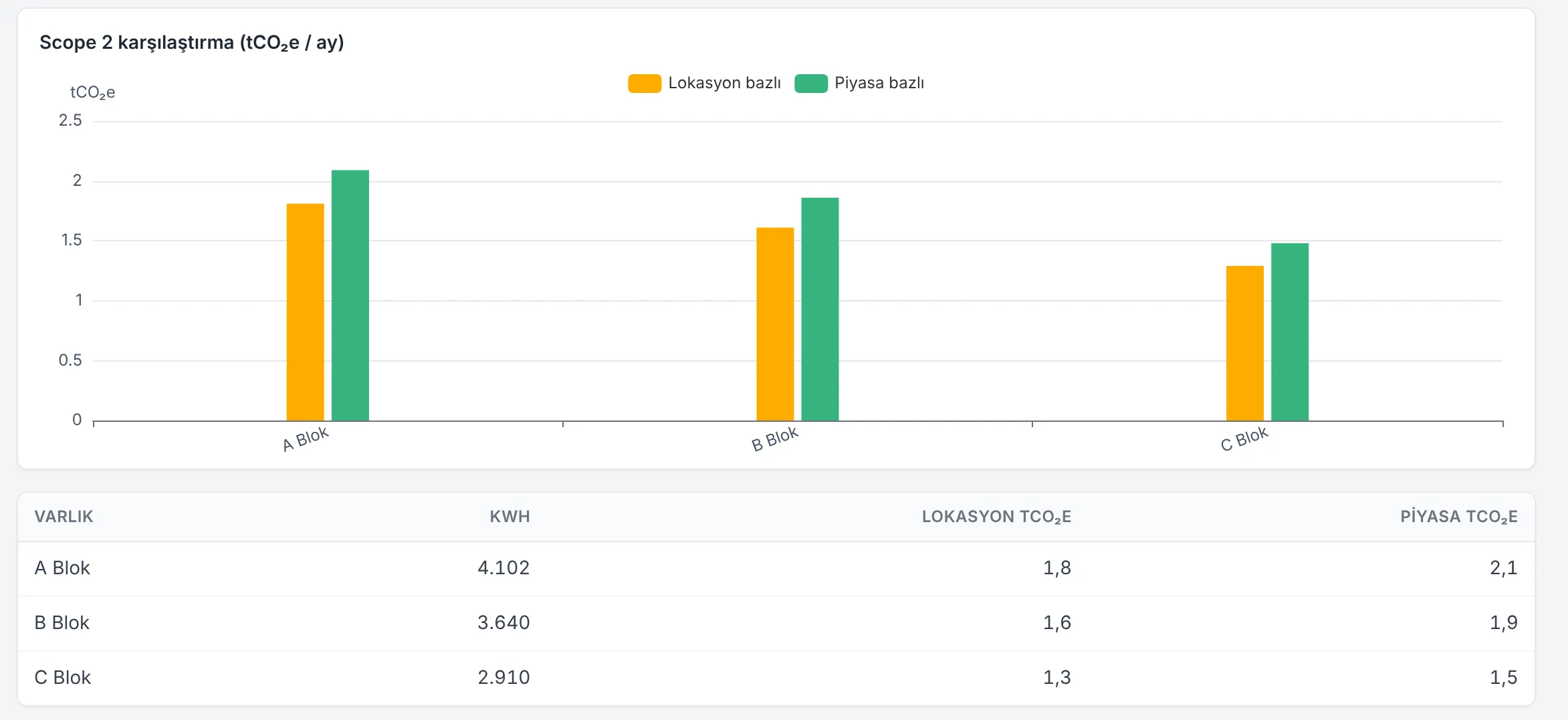
Task: Select the C Blok table row name
Action: (x=62, y=678)
